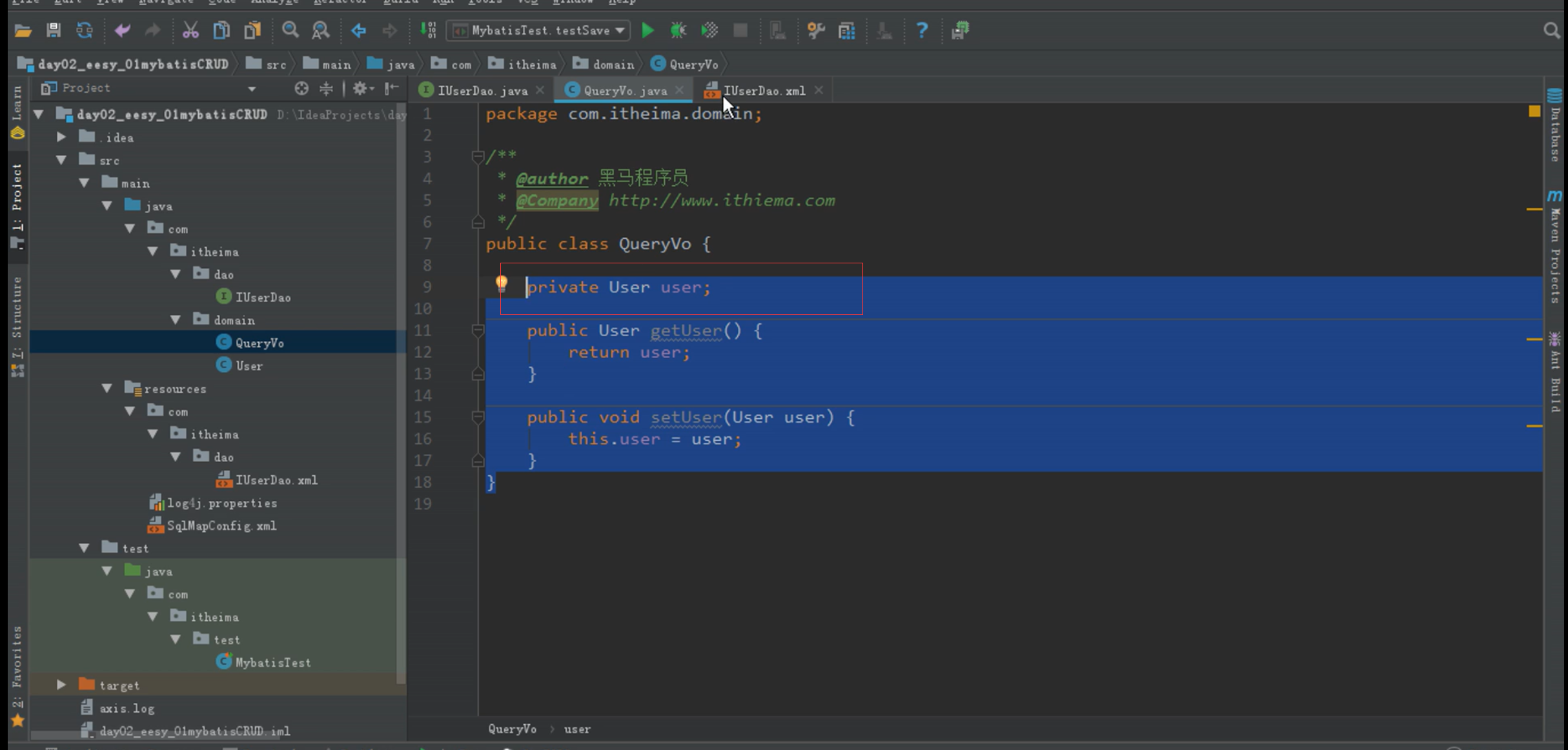Click the Cut scissors icon
Screen dimensions: 1568x750
coord(190,30)
